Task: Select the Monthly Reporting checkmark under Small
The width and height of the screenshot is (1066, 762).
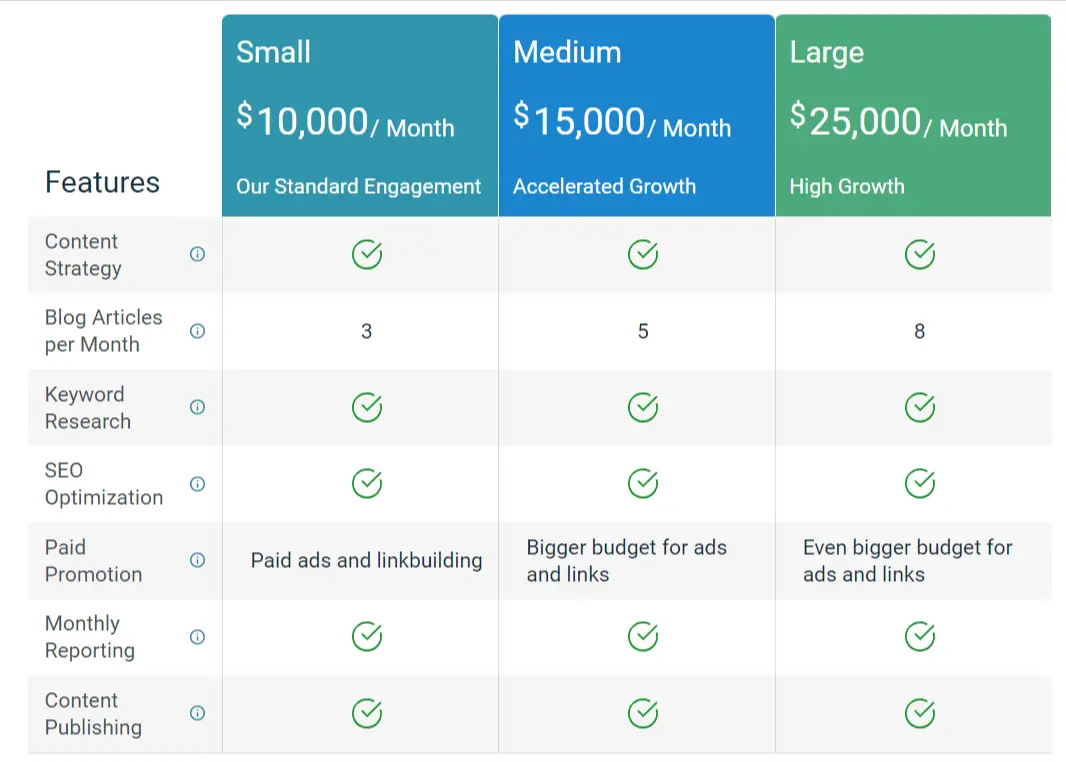Action: click(367, 637)
